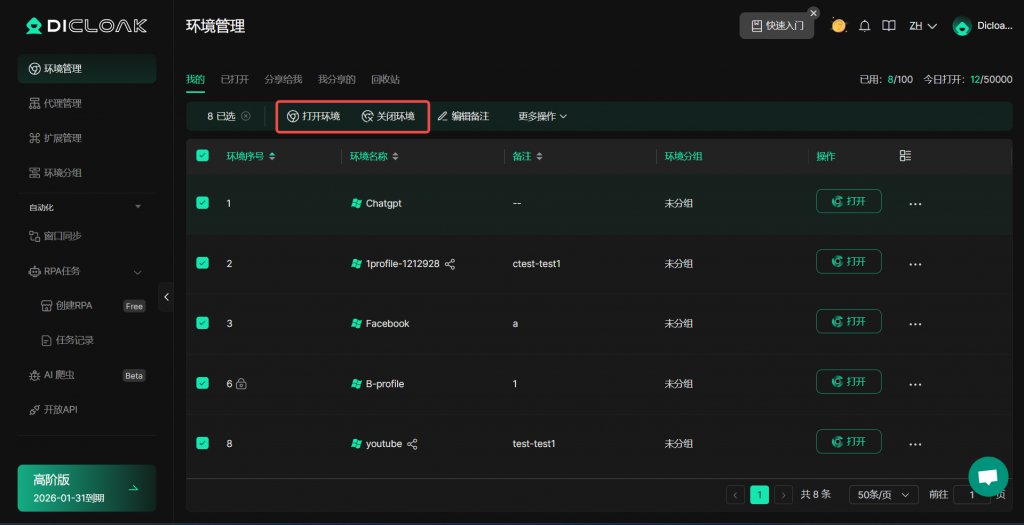Click the notification bell icon

pos(865,26)
